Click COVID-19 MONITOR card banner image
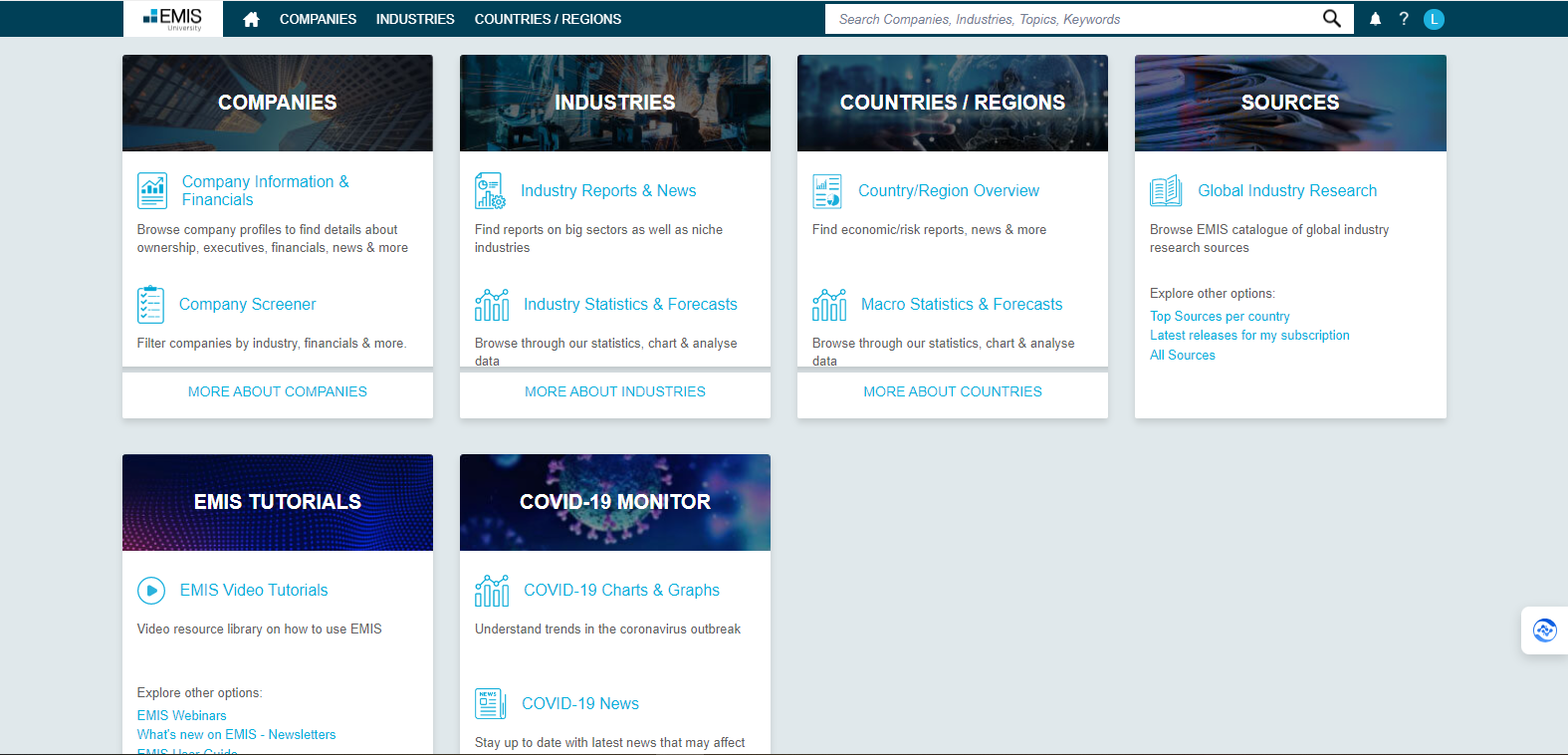 click(615, 502)
